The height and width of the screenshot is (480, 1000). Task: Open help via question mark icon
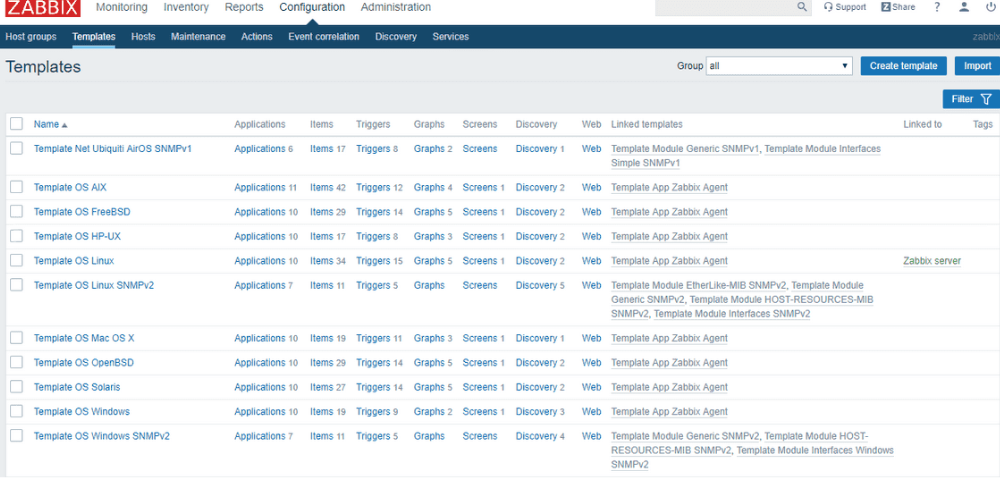click(937, 7)
